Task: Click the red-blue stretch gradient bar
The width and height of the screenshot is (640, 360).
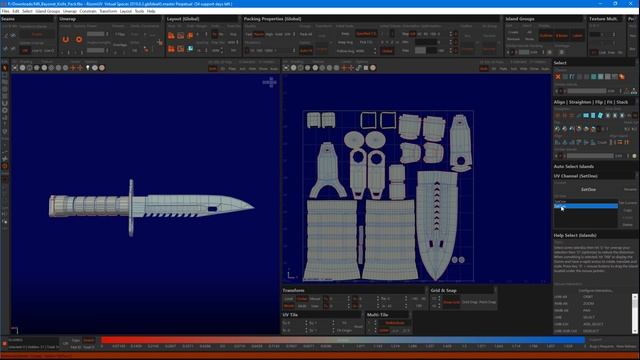Action: point(343,340)
